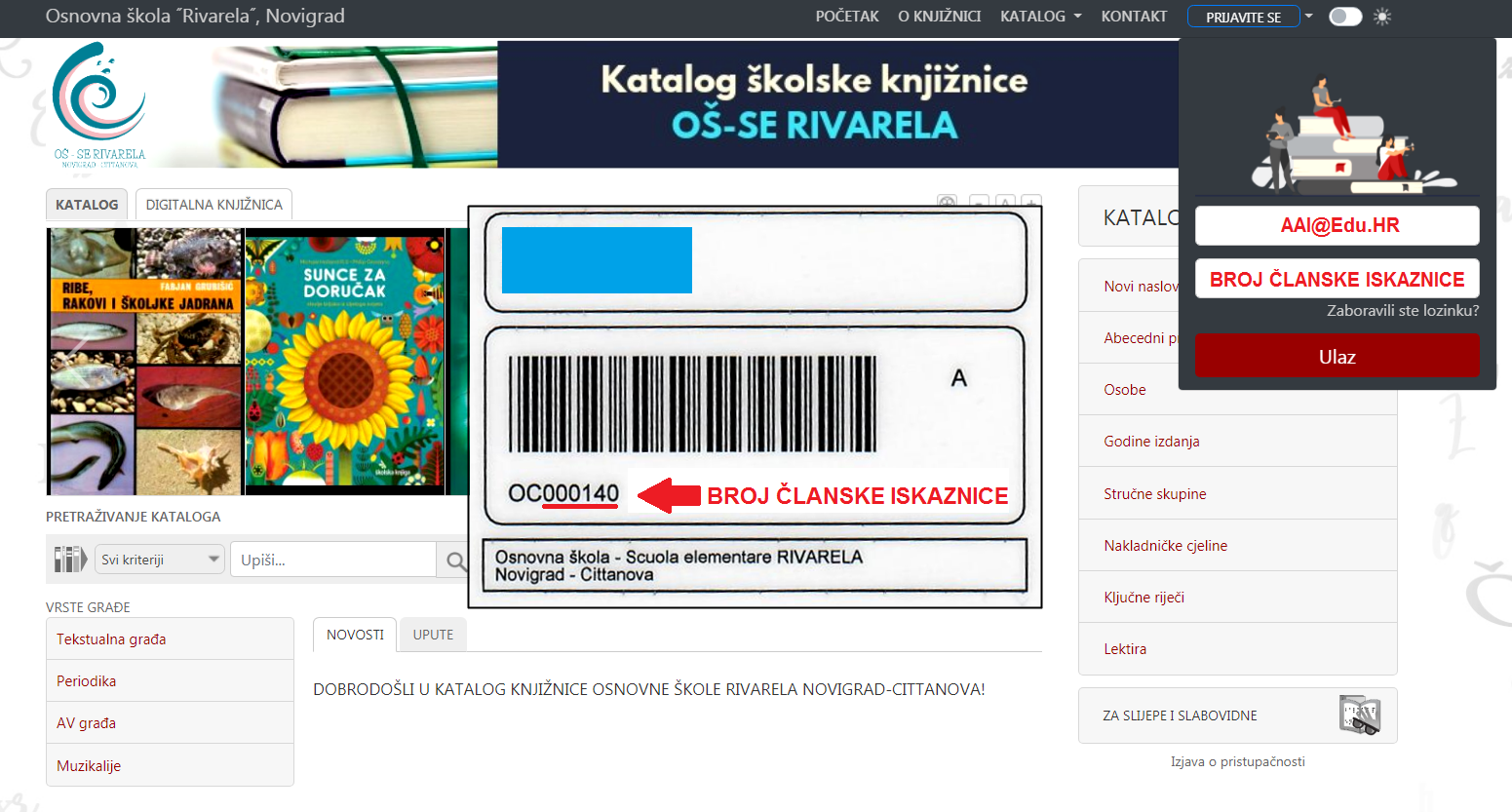This screenshot has height=812, width=1512.
Task: Toggle the dark mode switch
Action: pyautogui.click(x=1345, y=17)
